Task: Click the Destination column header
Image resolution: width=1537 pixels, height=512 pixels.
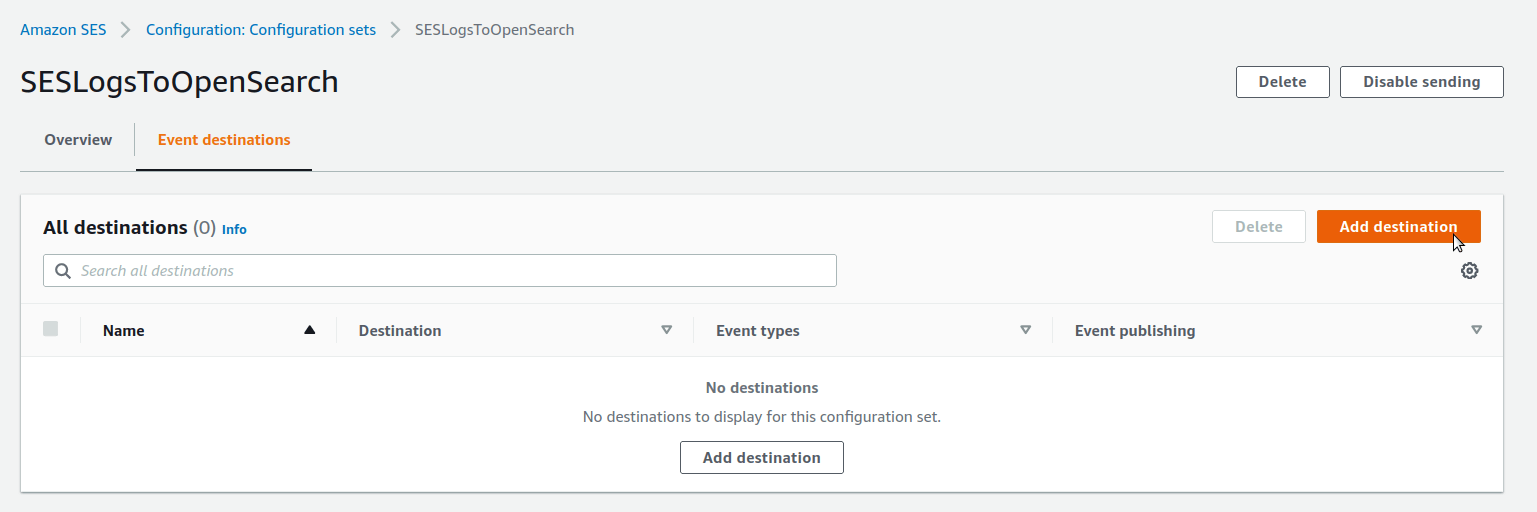Action: pyautogui.click(x=400, y=331)
